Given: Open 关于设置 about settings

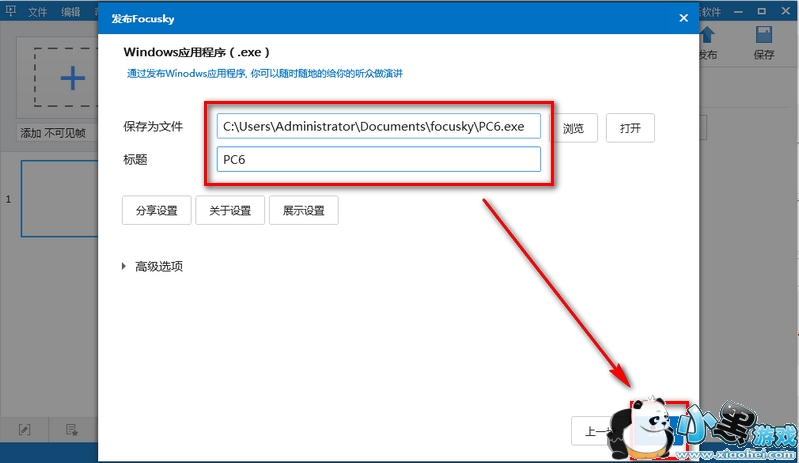Looking at the screenshot, I should 230,210.
